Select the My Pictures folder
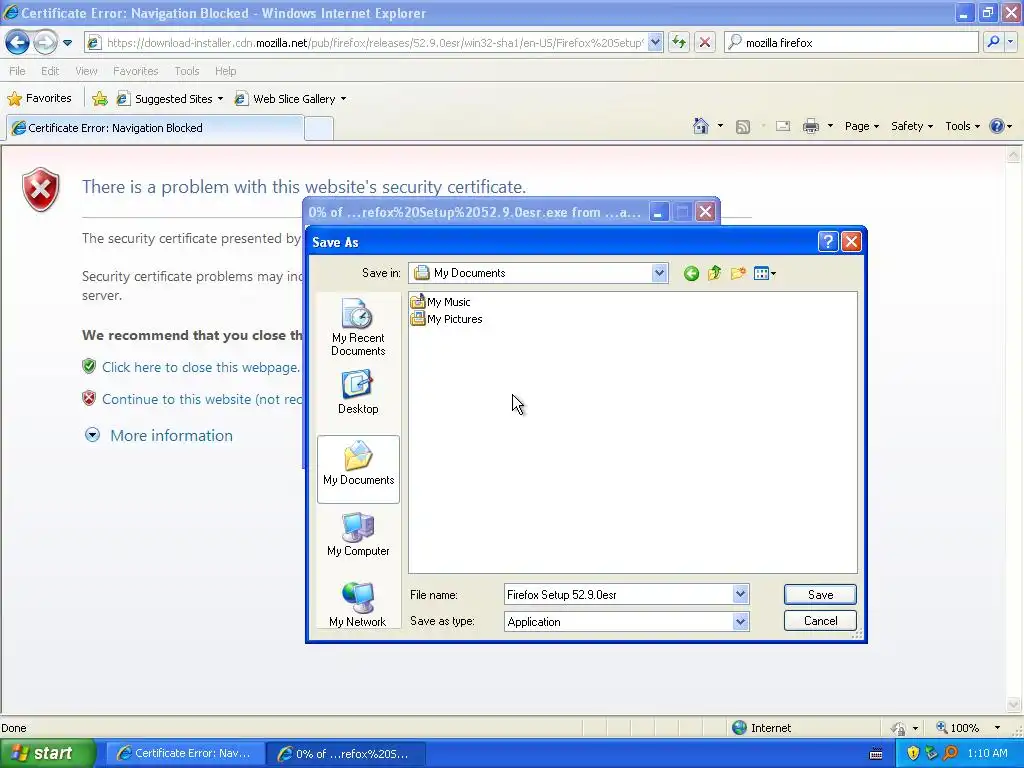 point(446,319)
